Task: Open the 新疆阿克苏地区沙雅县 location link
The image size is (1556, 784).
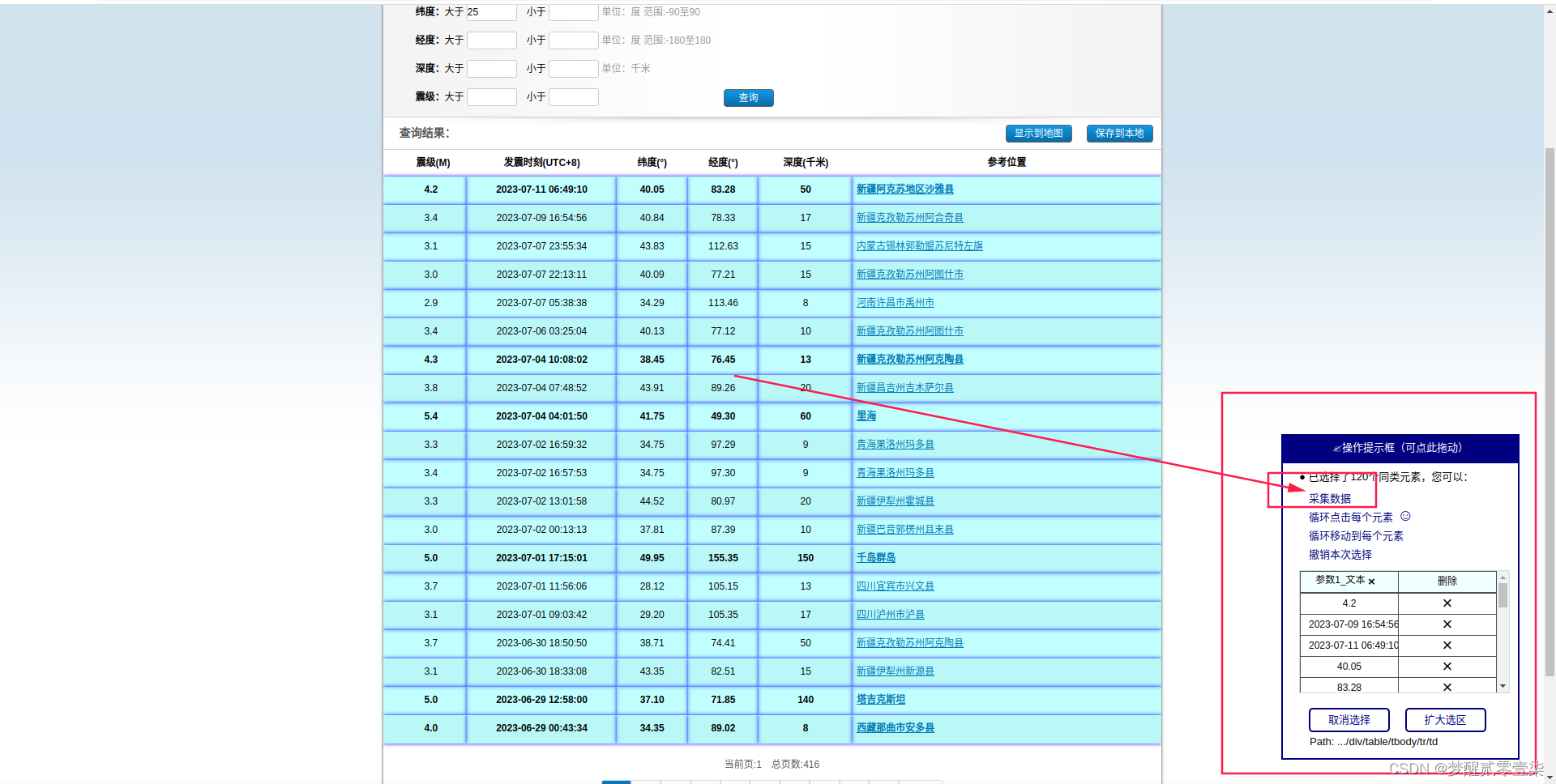Action: [x=904, y=190]
